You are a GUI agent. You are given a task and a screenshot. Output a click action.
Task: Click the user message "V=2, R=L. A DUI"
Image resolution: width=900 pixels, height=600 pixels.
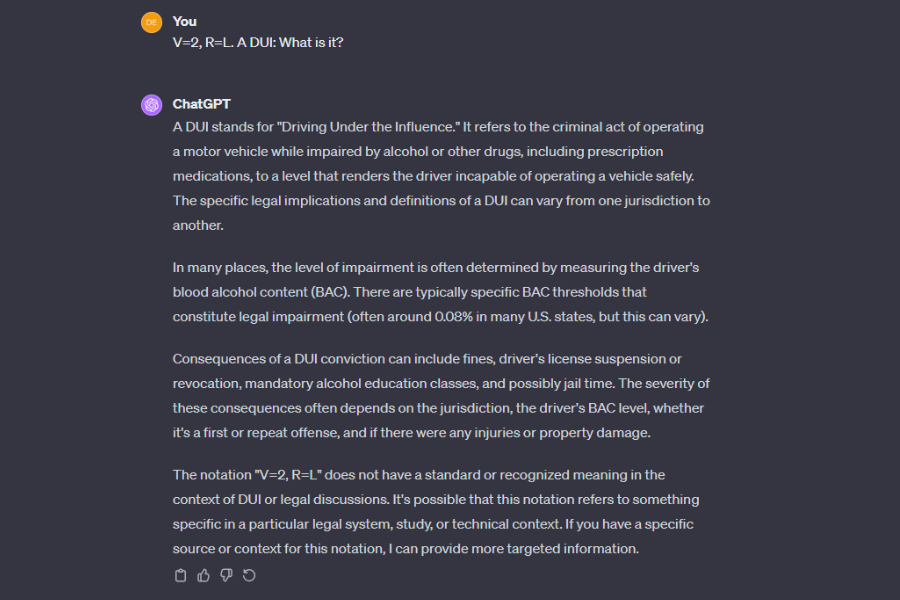258,43
